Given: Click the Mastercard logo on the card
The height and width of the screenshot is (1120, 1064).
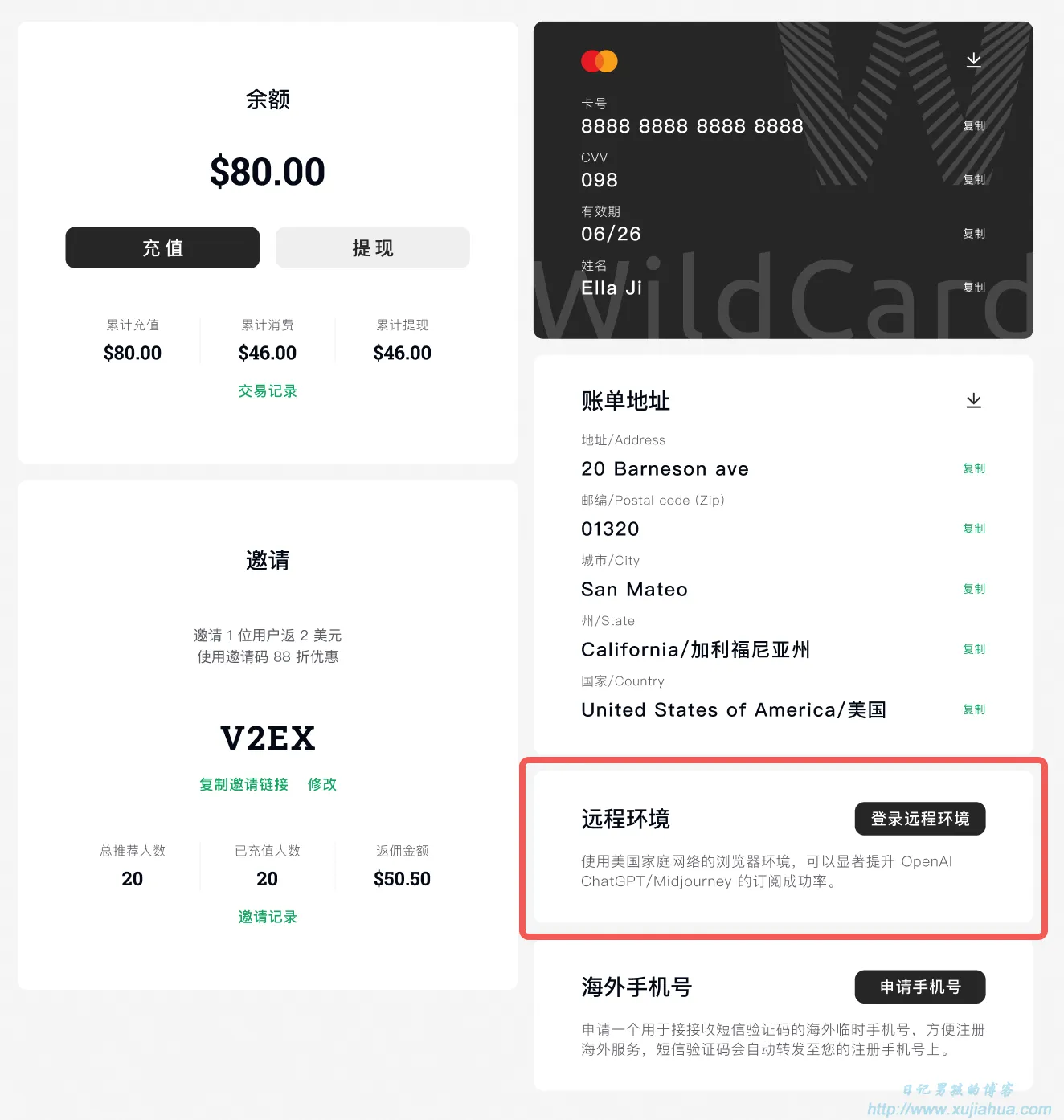Looking at the screenshot, I should [600, 61].
